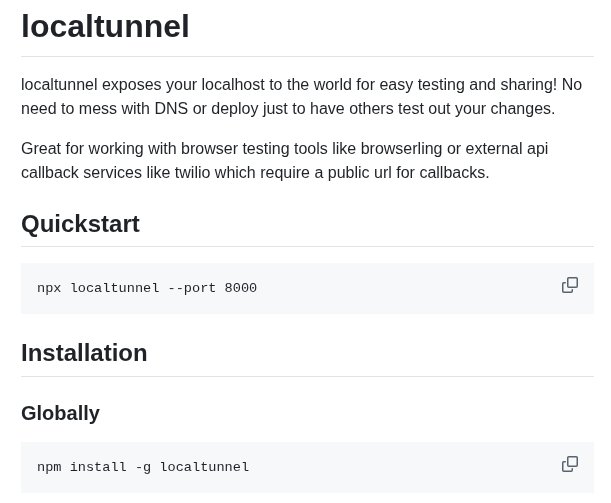Viewport: 611px width, 503px height.
Task: Copy the npm install -g command
Action: click(570, 464)
